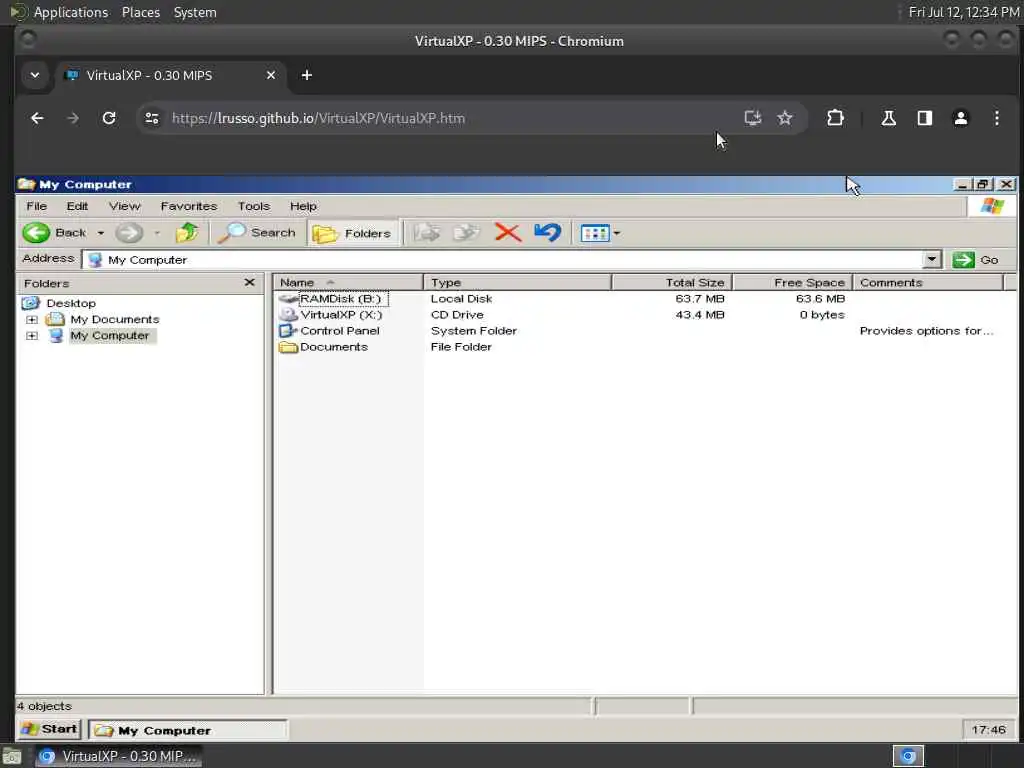The width and height of the screenshot is (1024, 768).
Task: Open a new Chromium tab
Action: click(x=306, y=75)
